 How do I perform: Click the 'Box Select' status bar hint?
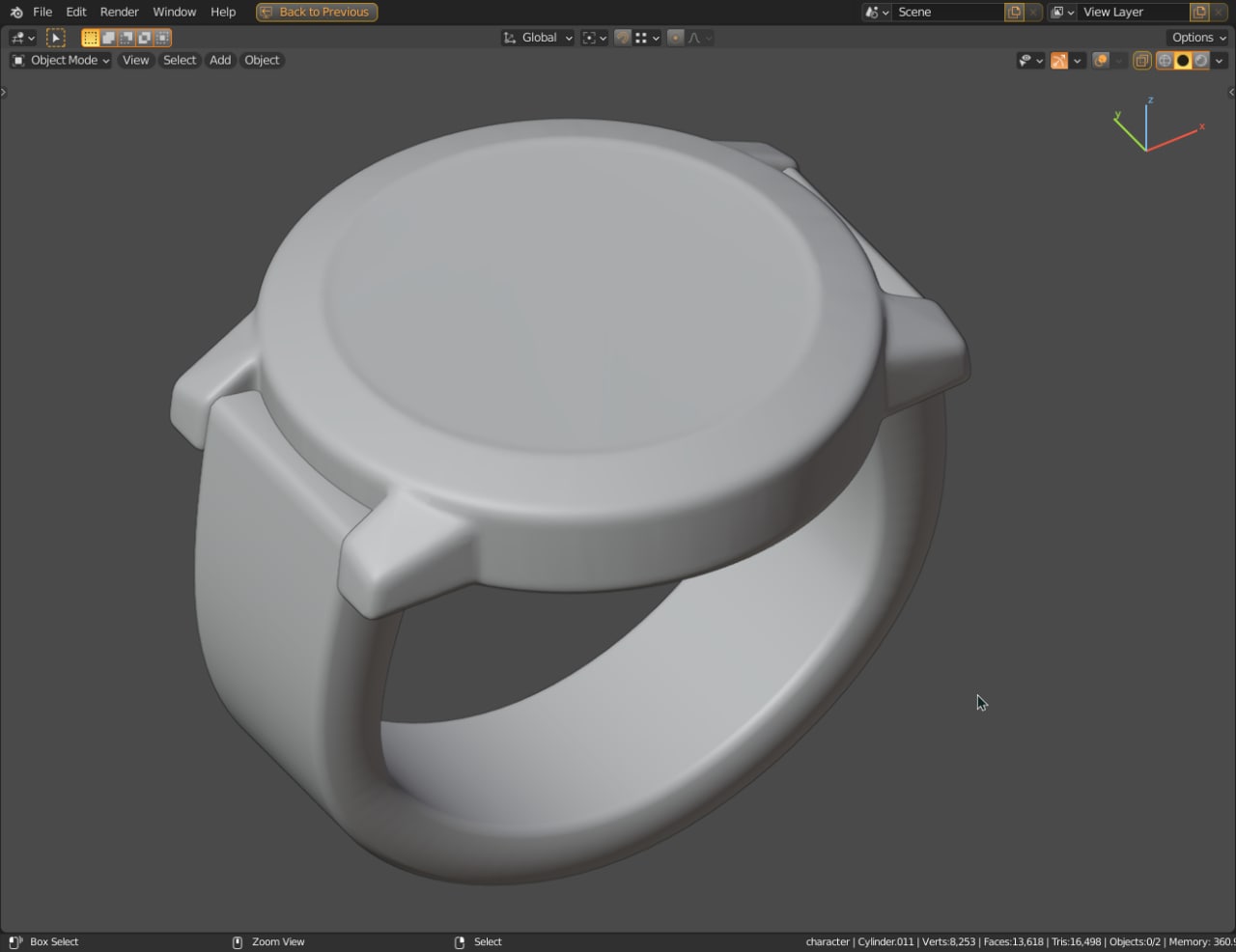[54, 941]
